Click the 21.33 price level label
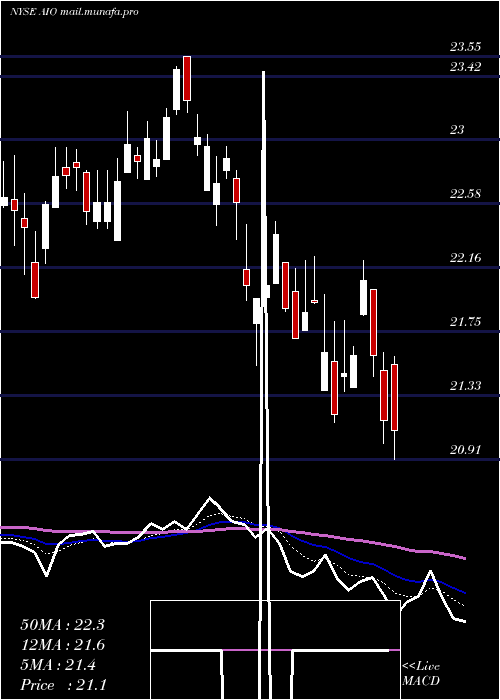Screen dimensions: 500x700 [465, 386]
